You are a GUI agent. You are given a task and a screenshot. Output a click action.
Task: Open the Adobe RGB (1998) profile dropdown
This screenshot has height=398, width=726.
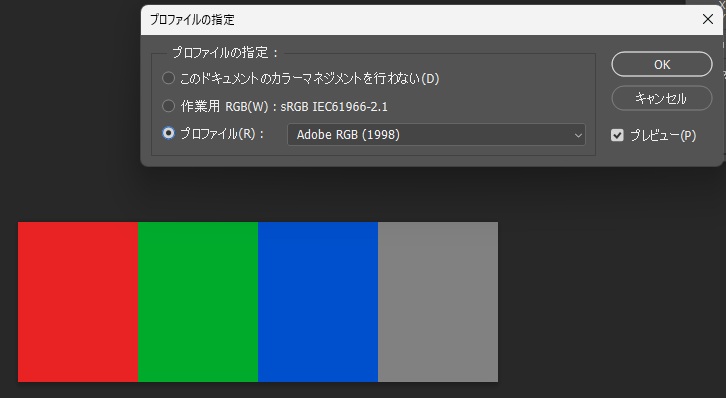pos(436,135)
